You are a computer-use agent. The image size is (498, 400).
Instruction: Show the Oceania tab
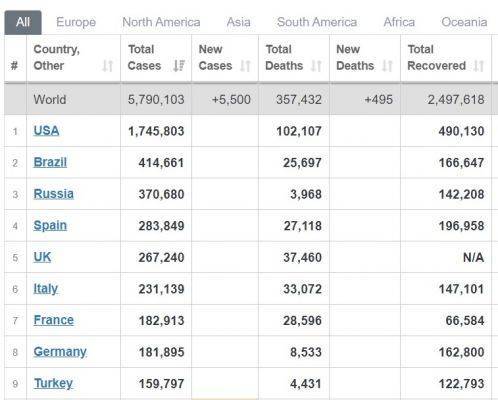[464, 22]
